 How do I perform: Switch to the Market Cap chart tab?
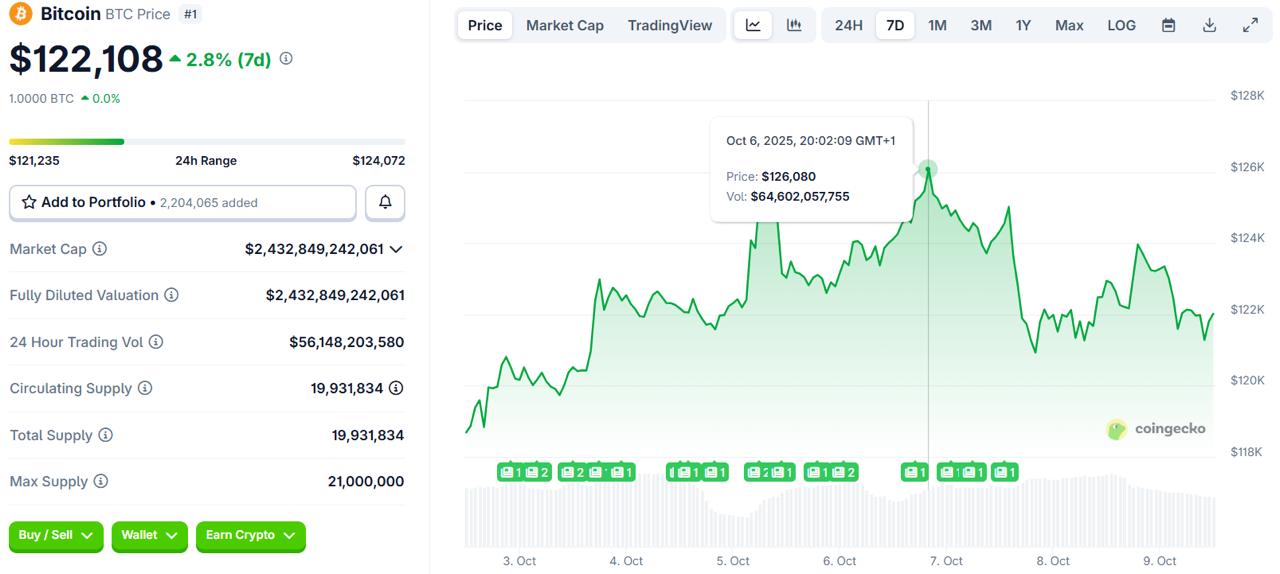[565, 25]
